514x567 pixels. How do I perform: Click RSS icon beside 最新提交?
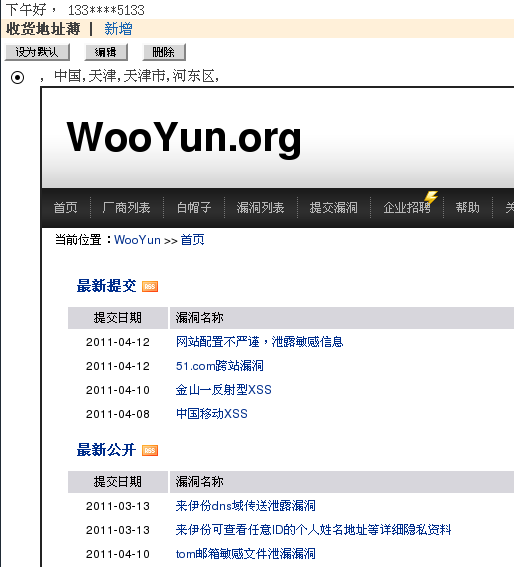coord(150,286)
